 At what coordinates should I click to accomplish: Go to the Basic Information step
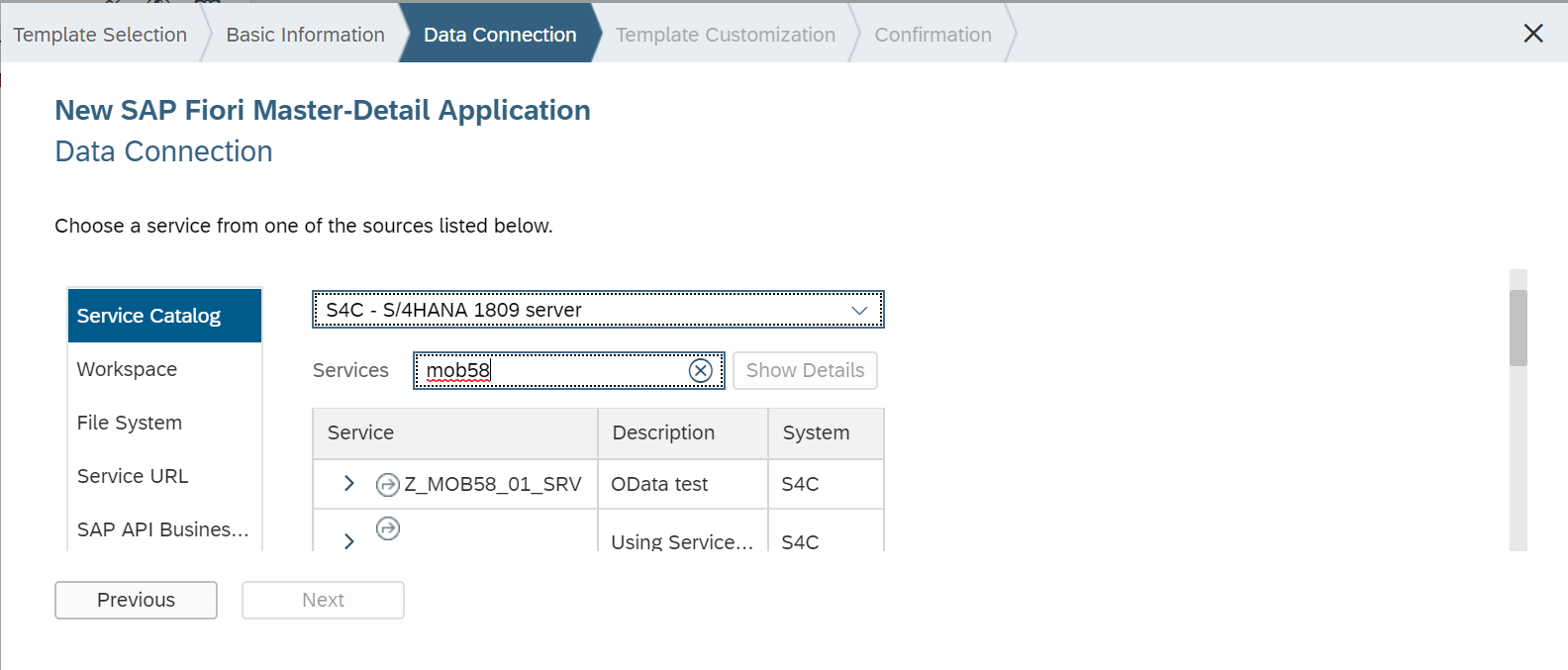[305, 35]
